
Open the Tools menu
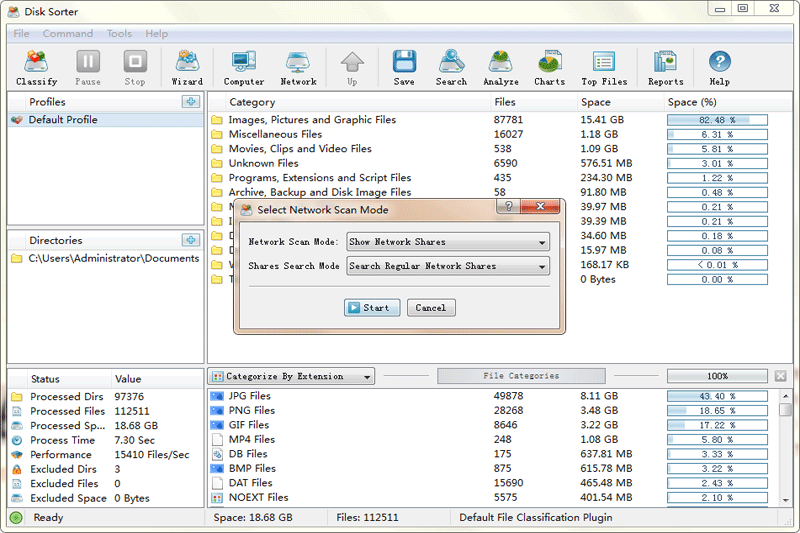tap(119, 34)
